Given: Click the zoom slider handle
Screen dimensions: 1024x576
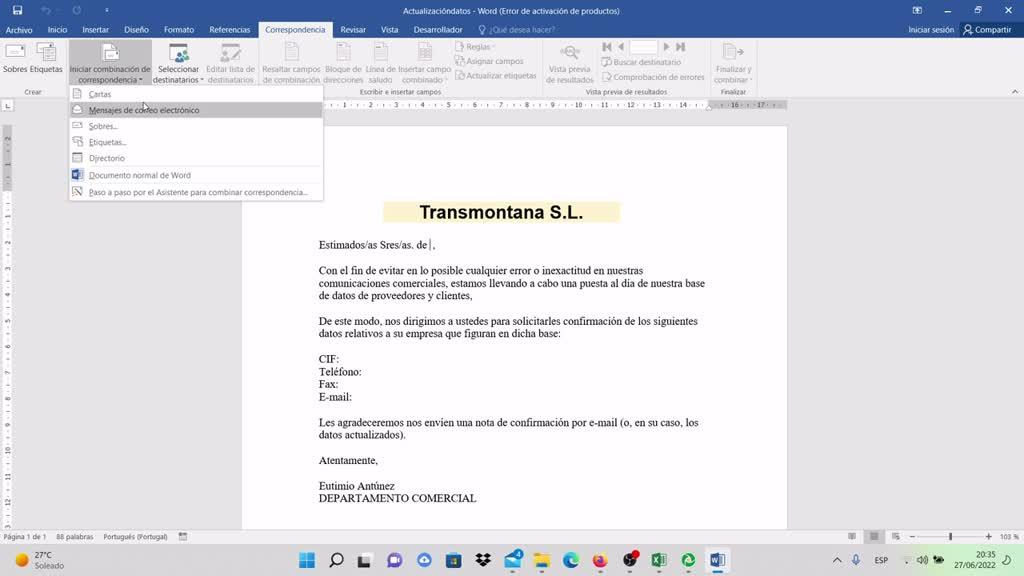Looking at the screenshot, I should tap(950, 537).
